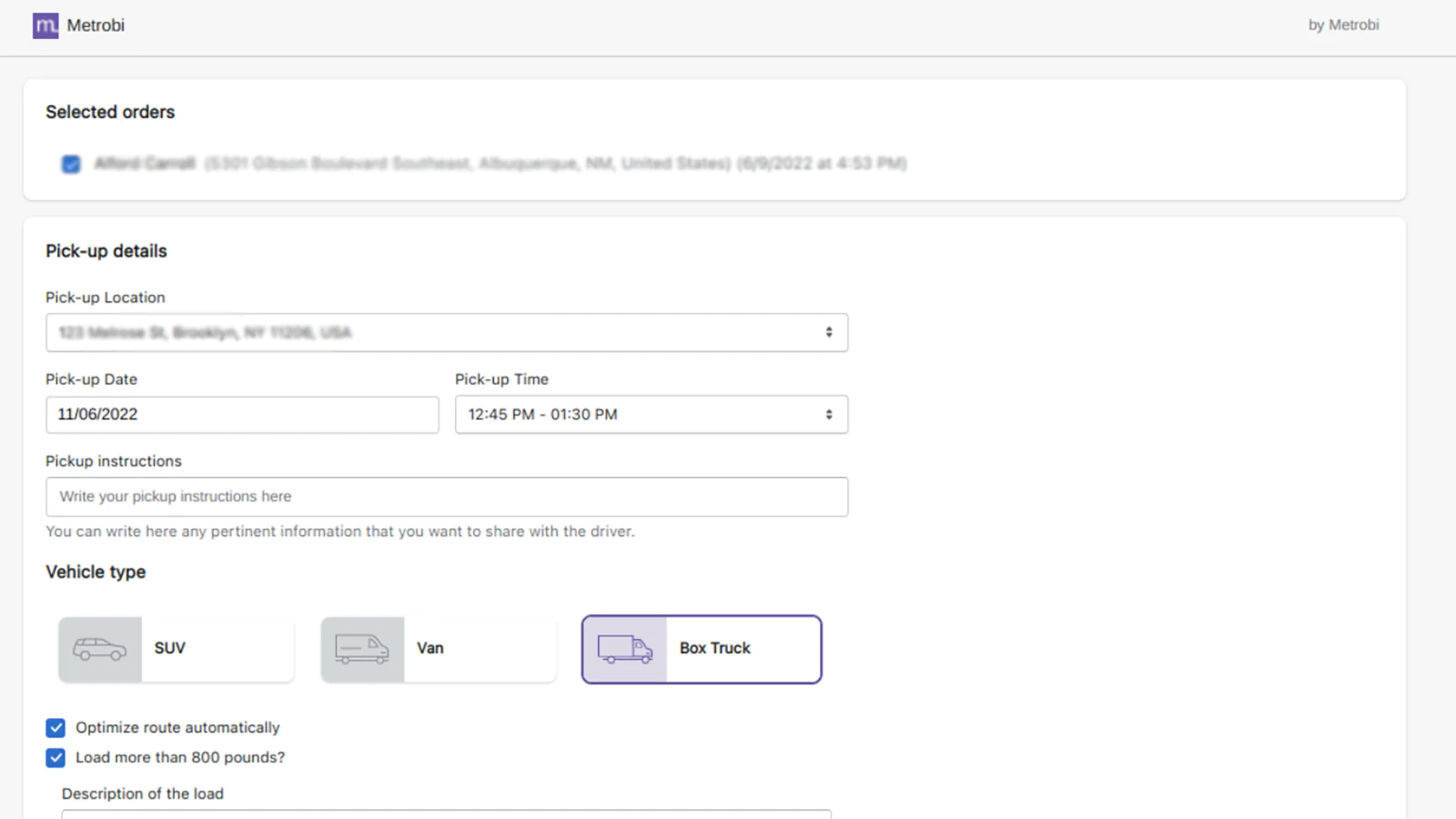
Task: Click the 'by Metrobi' text in header
Action: (x=1343, y=25)
